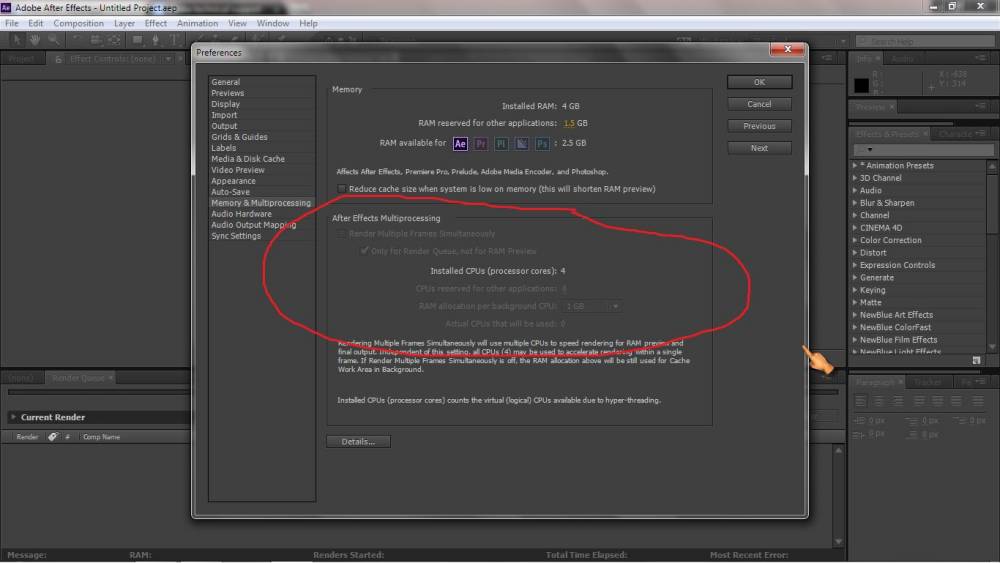
Task: Switch to the Render Queue tab
Action: pyautogui.click(x=78, y=378)
